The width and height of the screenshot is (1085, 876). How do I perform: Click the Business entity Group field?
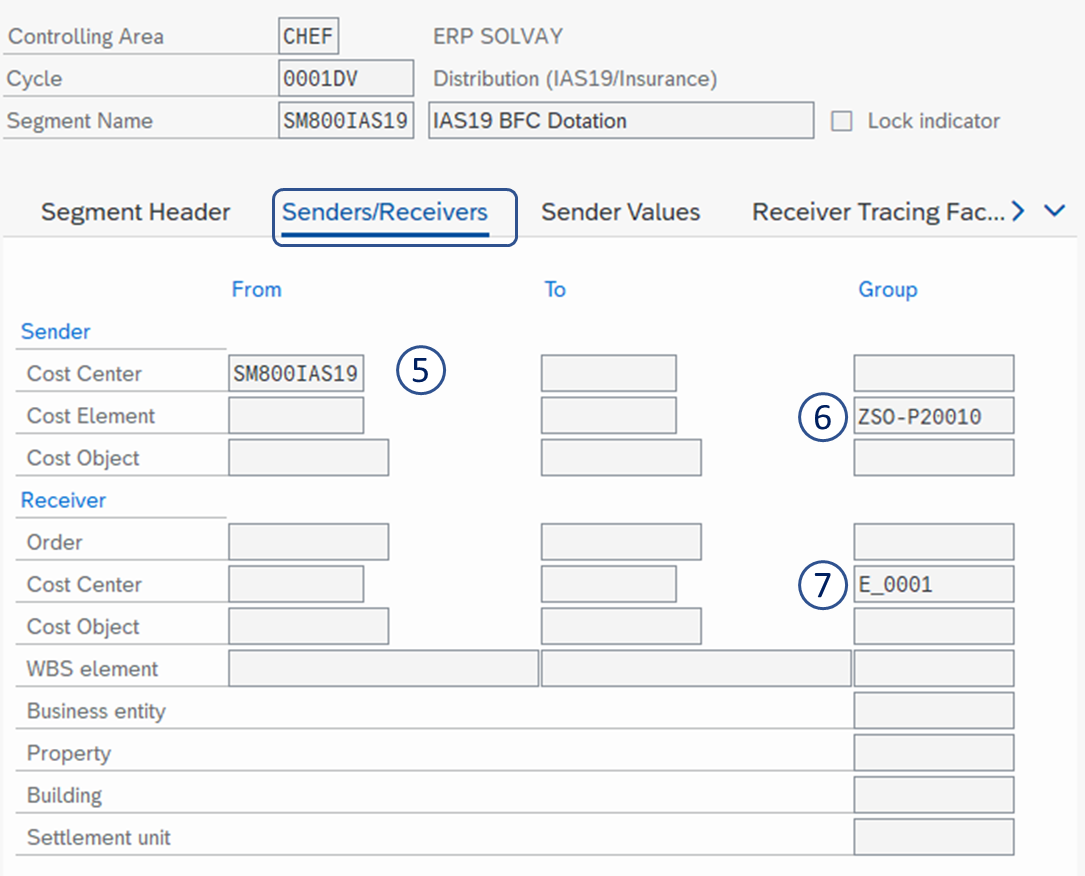tap(933, 711)
